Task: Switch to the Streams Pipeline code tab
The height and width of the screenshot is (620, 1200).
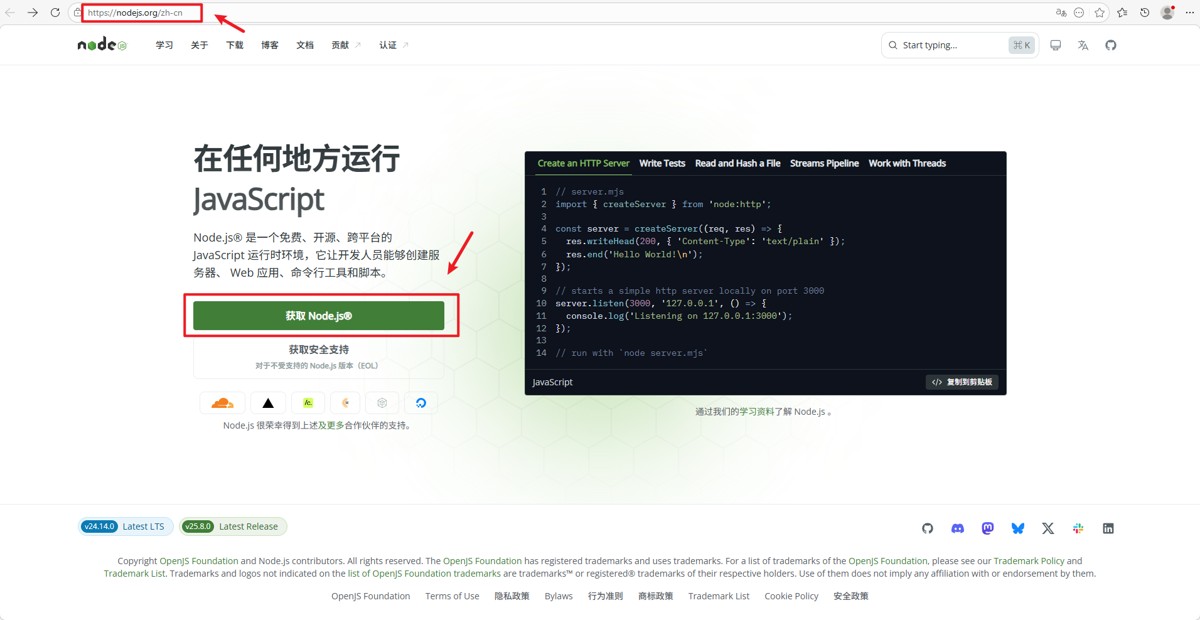Action: 824,163
